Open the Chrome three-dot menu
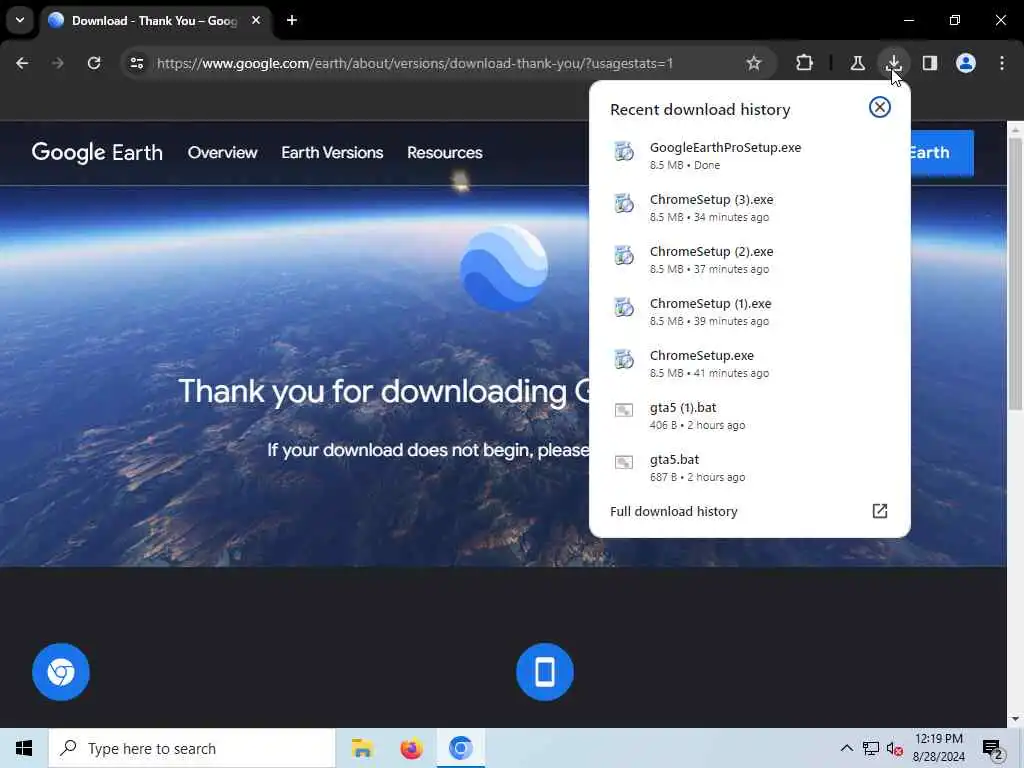Image resolution: width=1024 pixels, height=768 pixels. tap(1002, 63)
